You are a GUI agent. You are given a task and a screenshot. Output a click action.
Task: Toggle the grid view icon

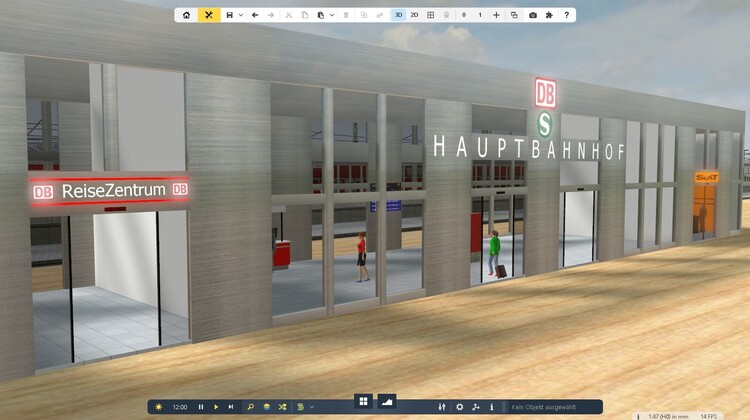point(430,15)
